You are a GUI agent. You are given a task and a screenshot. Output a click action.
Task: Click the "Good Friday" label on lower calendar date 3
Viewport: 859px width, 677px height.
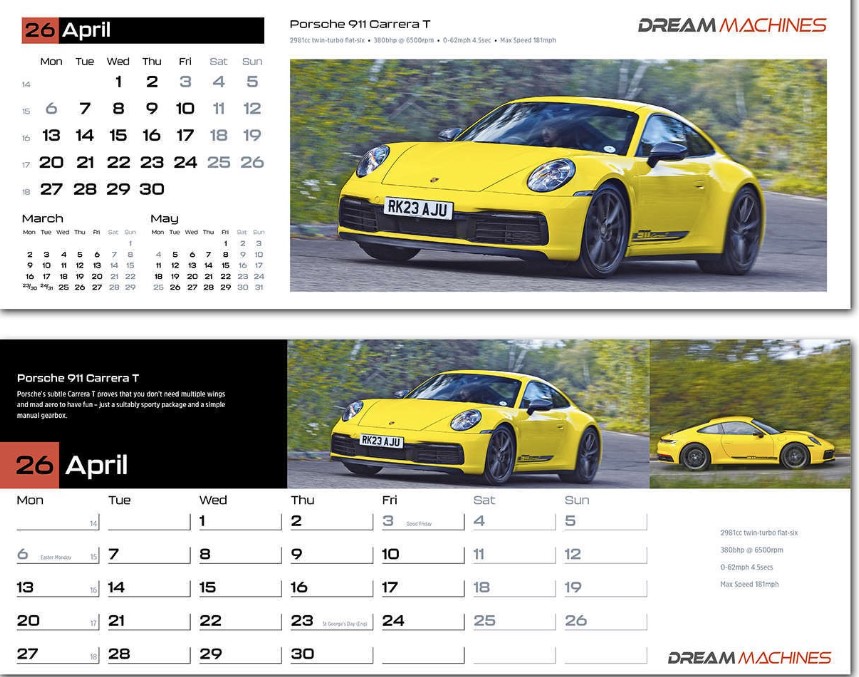pyautogui.click(x=419, y=524)
